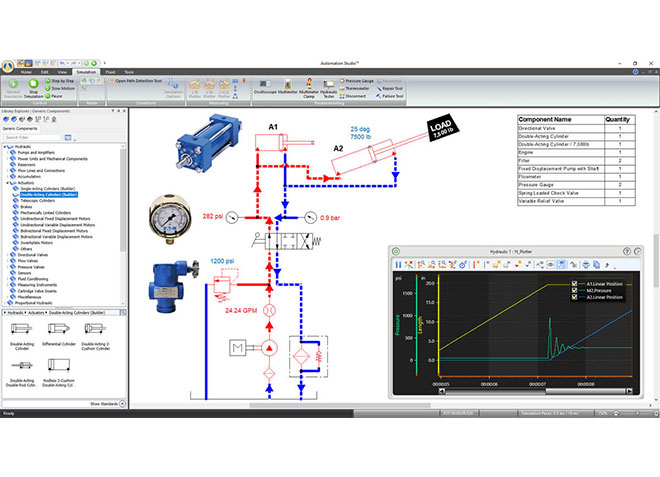Click the flowmeter symbol showing 24.24 GPM

point(269,311)
